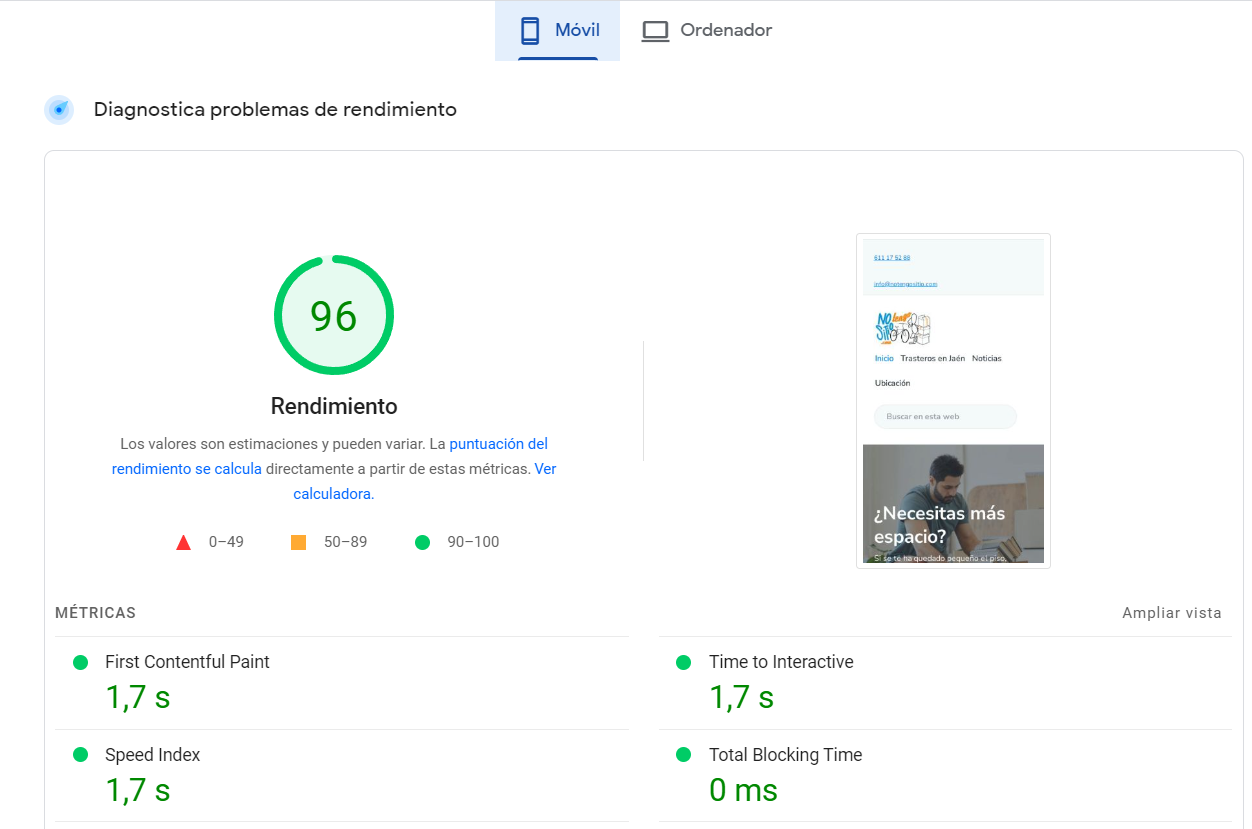Viewport: 1252px width, 829px height.
Task: Click the 'MÉTRICAS' section label
Action: 95,613
